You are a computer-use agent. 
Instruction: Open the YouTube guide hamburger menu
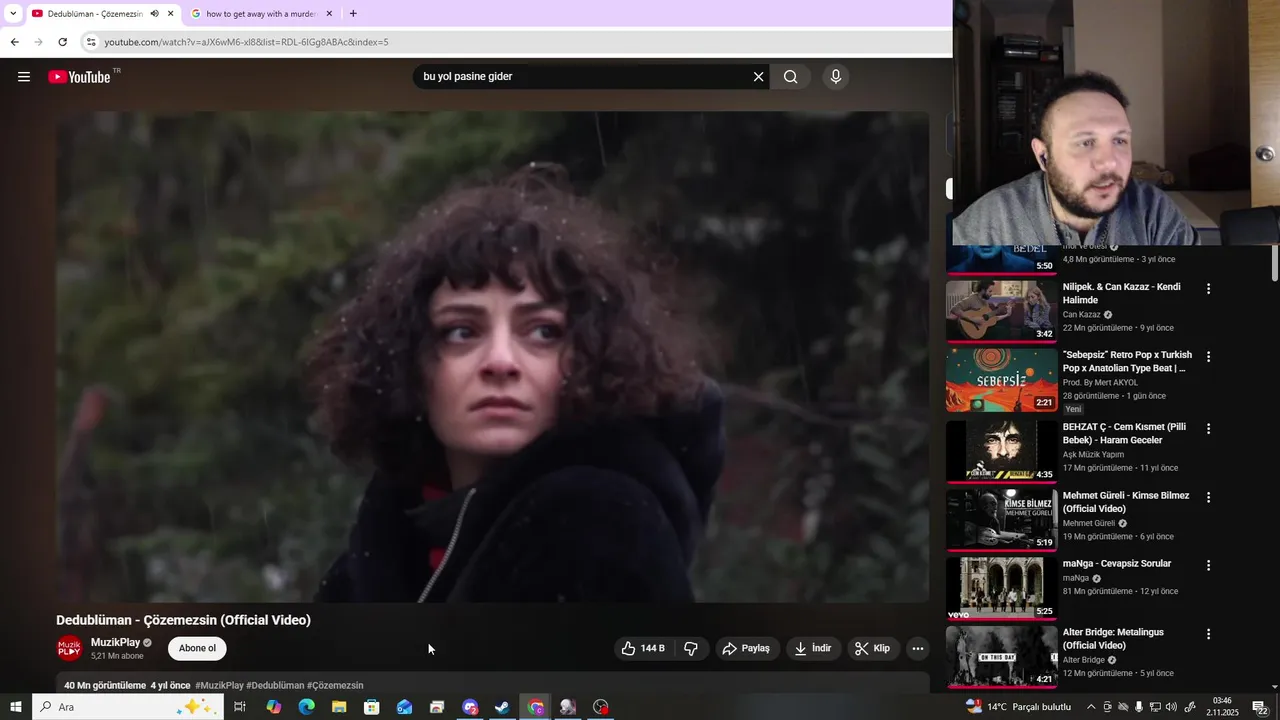(24, 77)
